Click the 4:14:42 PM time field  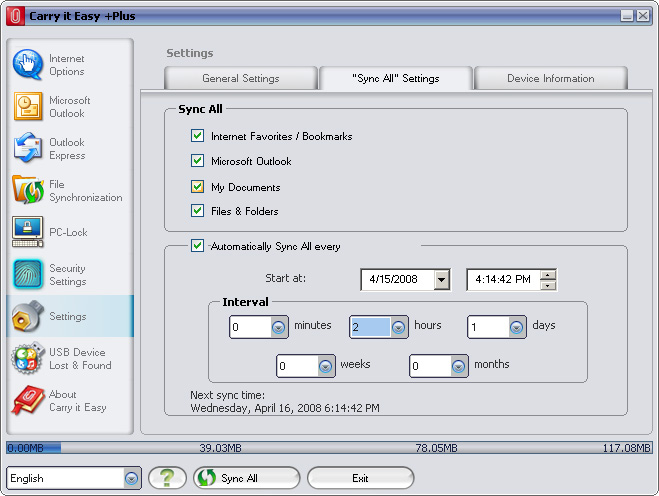[x=503, y=280]
